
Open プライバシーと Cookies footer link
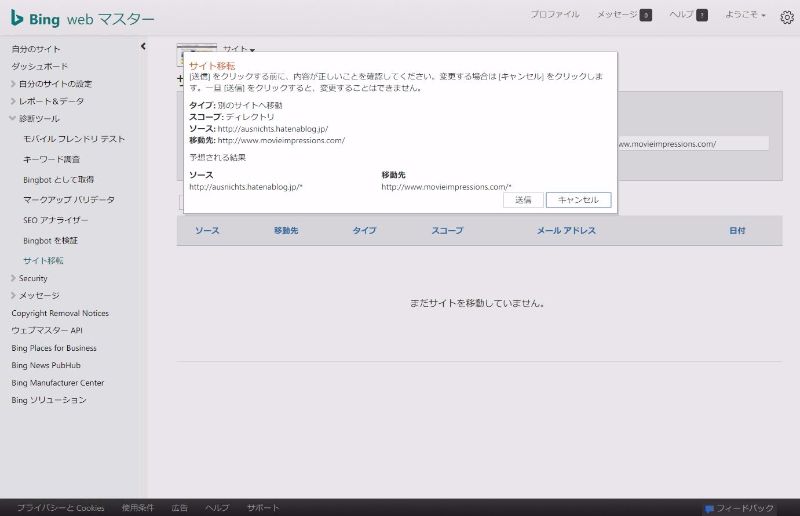61,508
